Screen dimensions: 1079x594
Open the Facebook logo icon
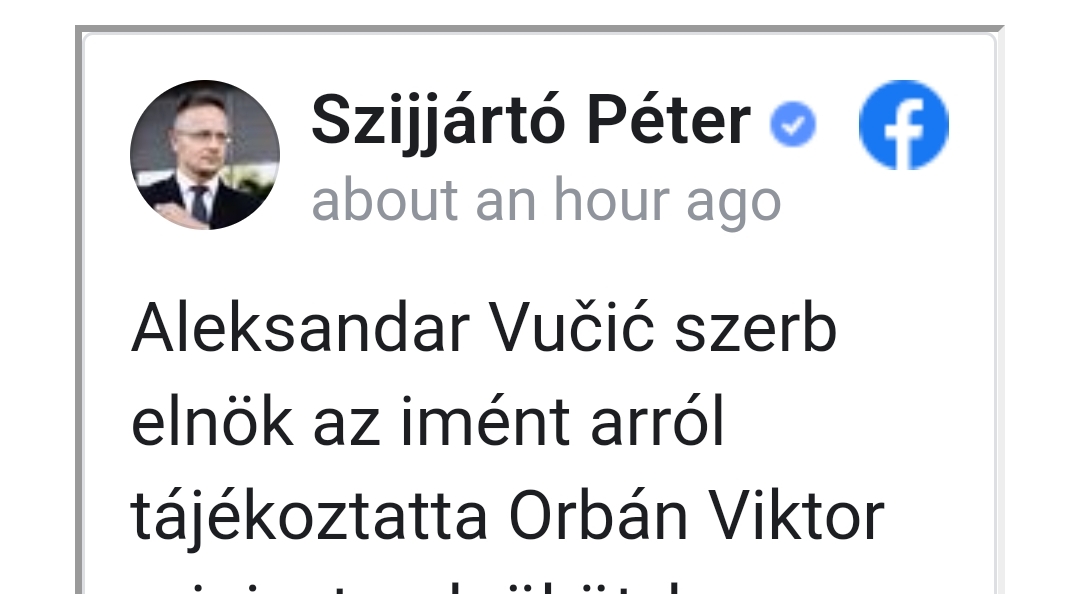tap(904, 125)
